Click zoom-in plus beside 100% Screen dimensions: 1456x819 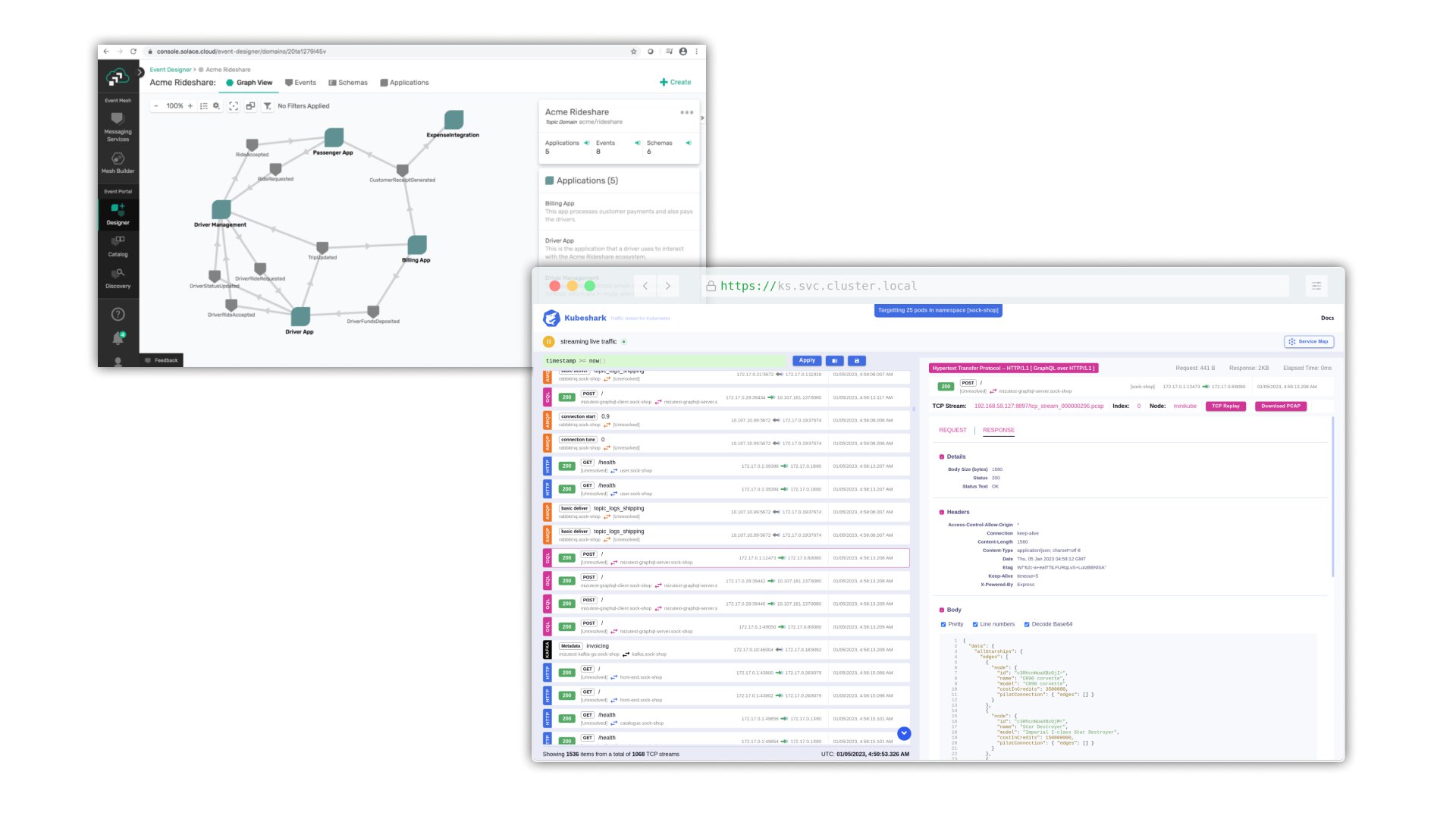pyautogui.click(x=190, y=106)
